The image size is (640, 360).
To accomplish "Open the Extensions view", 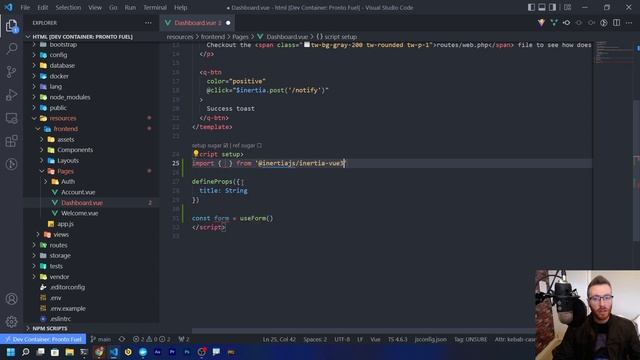I will tap(11, 141).
